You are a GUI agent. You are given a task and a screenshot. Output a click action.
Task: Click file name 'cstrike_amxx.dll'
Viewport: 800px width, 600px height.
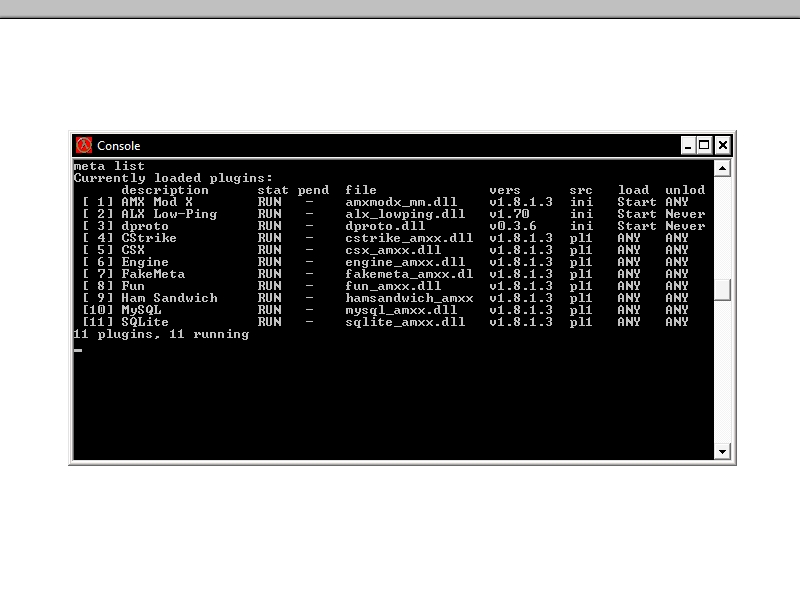409,238
